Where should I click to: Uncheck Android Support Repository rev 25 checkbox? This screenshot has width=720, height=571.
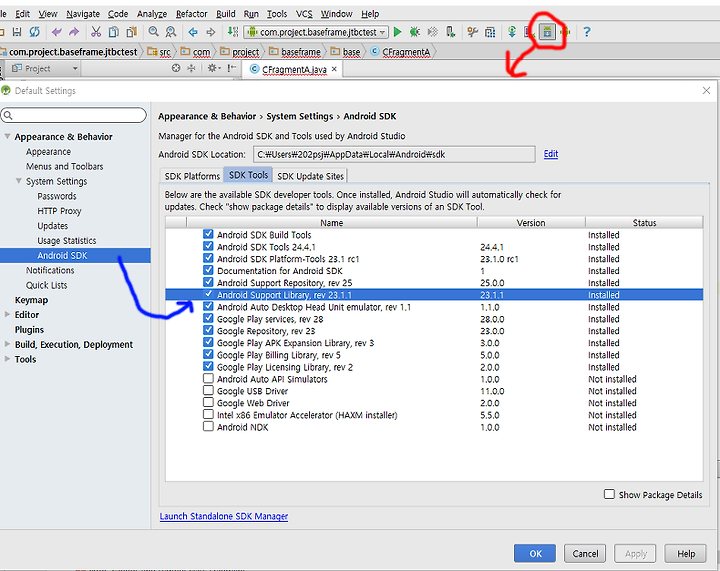(208, 282)
